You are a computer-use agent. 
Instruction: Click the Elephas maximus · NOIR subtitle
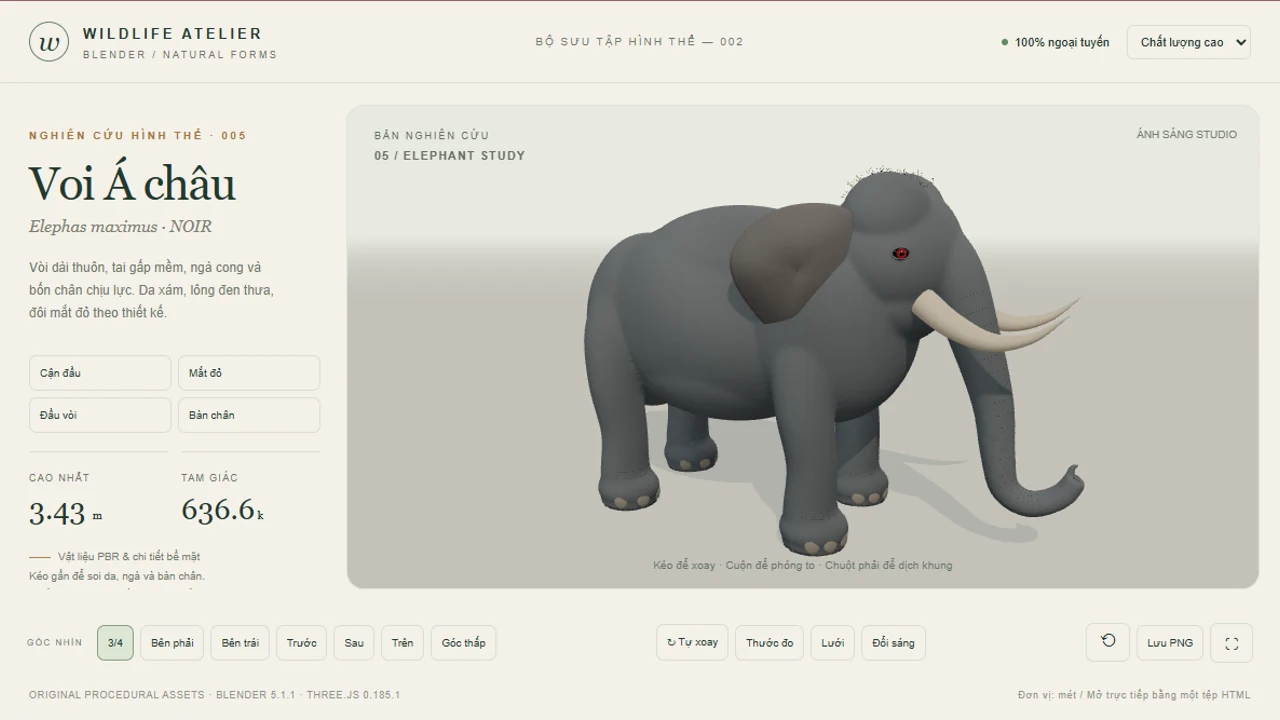[x=120, y=226]
